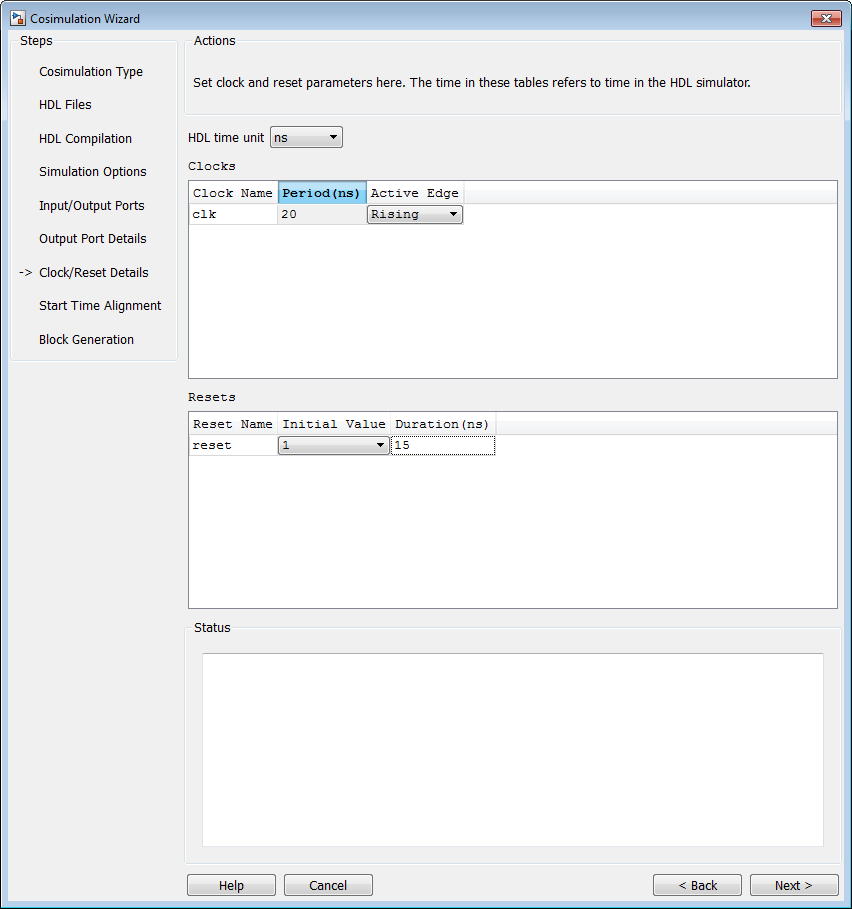The width and height of the screenshot is (852, 909).
Task: Select the HDL Files step
Action: 65,105
